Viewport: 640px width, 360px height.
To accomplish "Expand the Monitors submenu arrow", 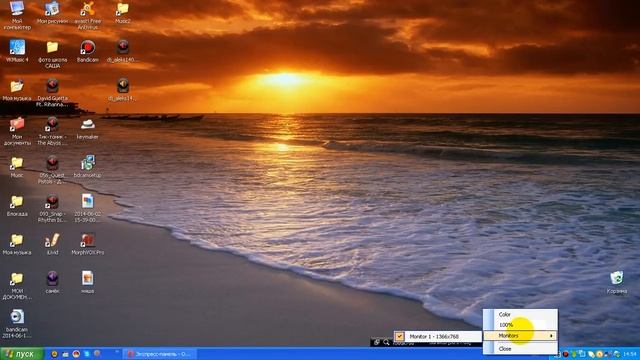I will [551, 336].
